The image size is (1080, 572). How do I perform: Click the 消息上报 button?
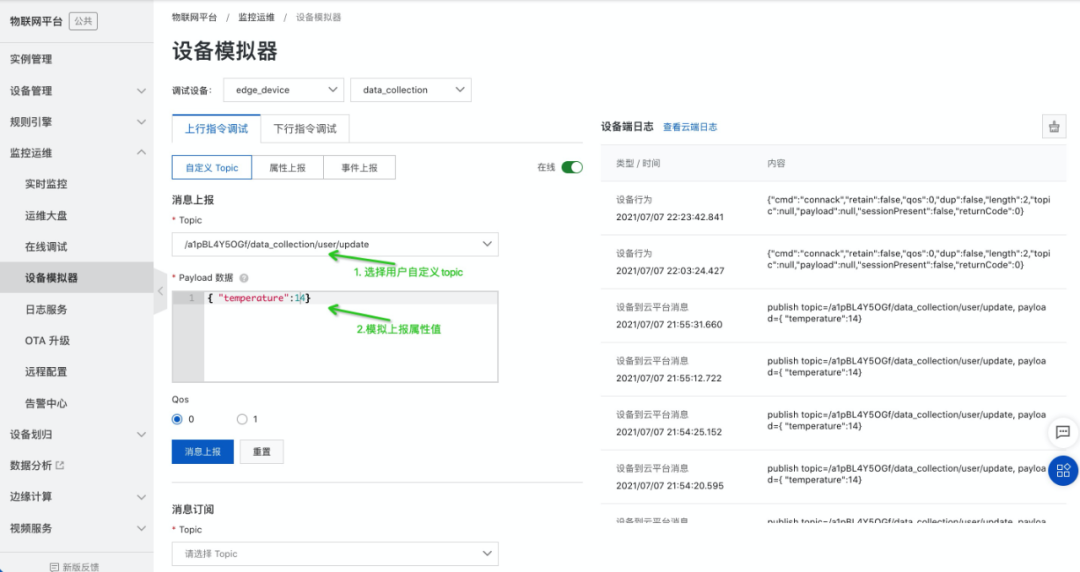tap(202, 452)
